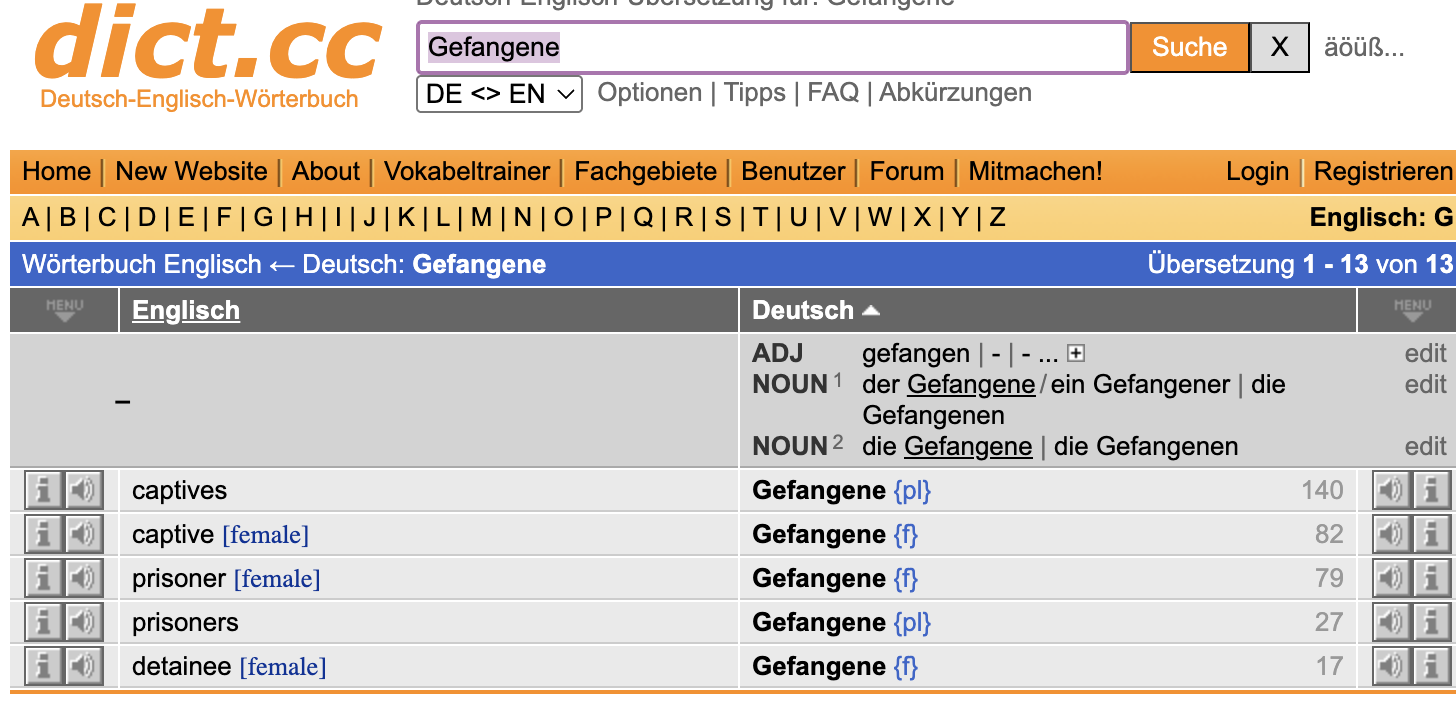This screenshot has height=704, width=1456.
Task: Play English audio for detainee [female]
Action: tap(85, 666)
